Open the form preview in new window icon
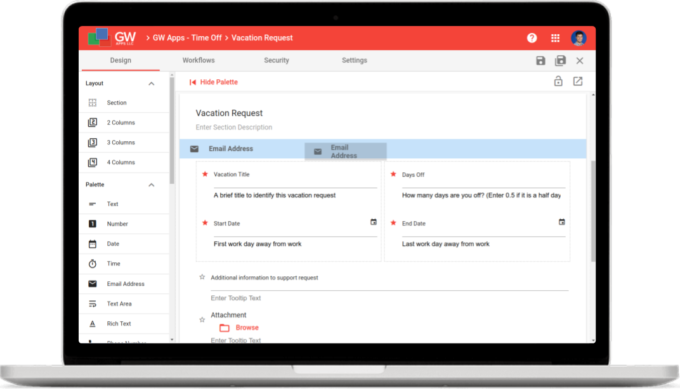The width and height of the screenshot is (680, 389). point(578,81)
